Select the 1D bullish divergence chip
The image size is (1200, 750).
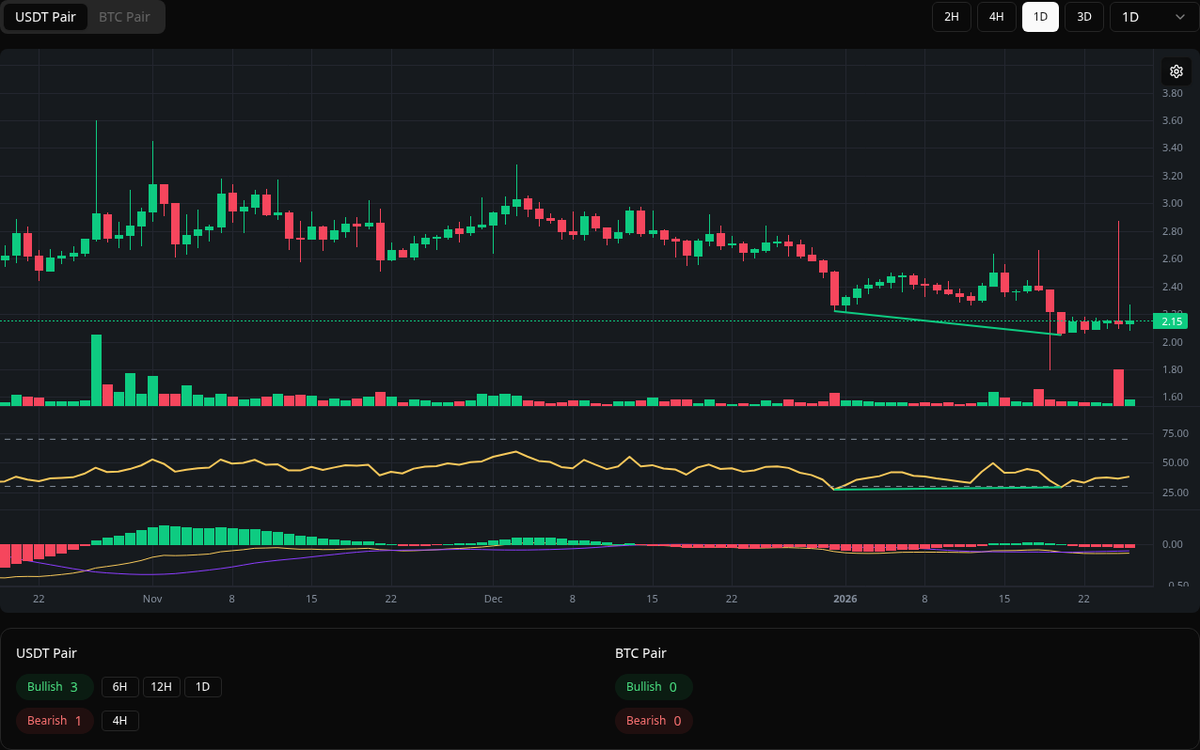203,687
